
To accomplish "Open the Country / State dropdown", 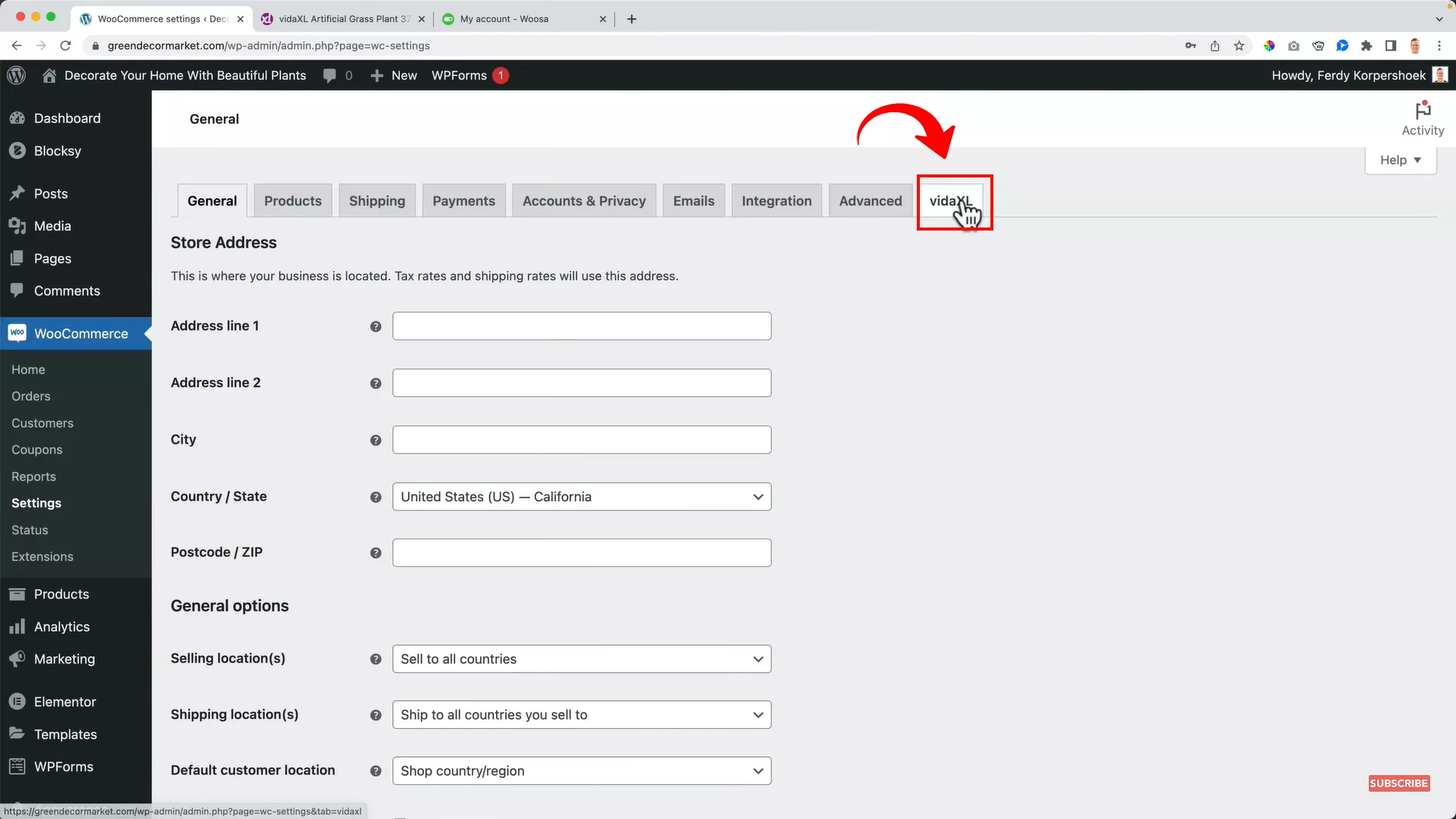I will pos(581,497).
